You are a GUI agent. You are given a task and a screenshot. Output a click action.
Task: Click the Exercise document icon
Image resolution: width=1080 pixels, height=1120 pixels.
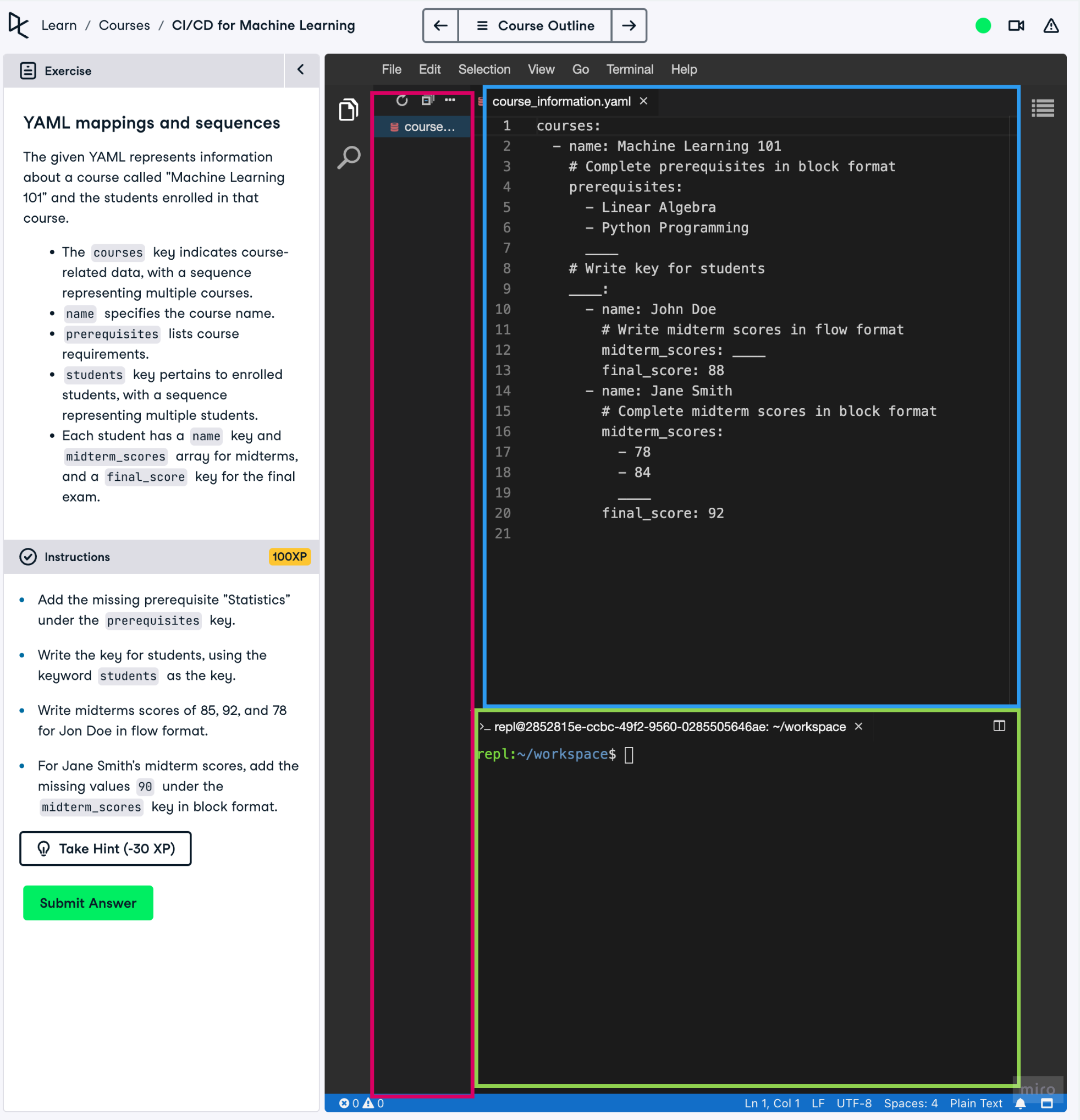[28, 71]
